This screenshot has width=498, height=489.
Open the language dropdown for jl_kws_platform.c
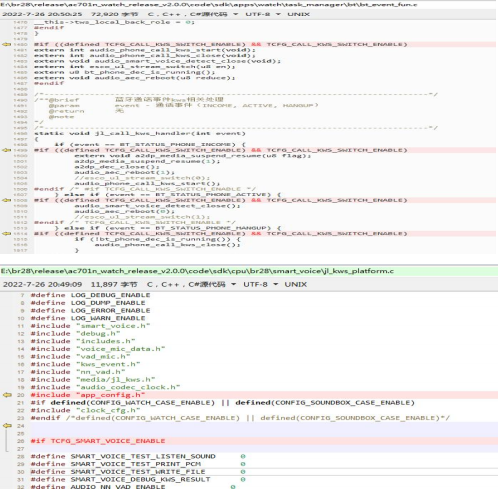[x=233, y=284]
